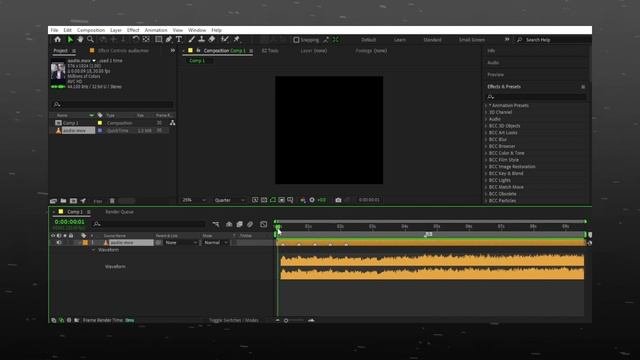The image size is (640, 360).
Task: Click the delete trash icon in Project panel
Action: (x=112, y=201)
